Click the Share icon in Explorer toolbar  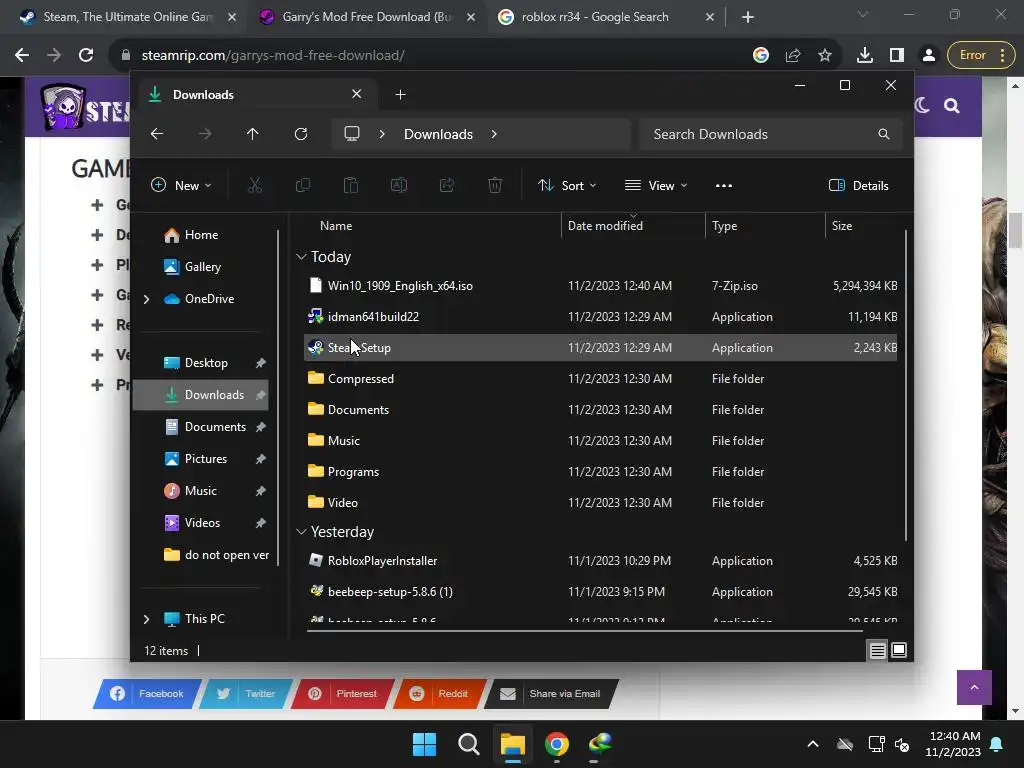[447, 185]
